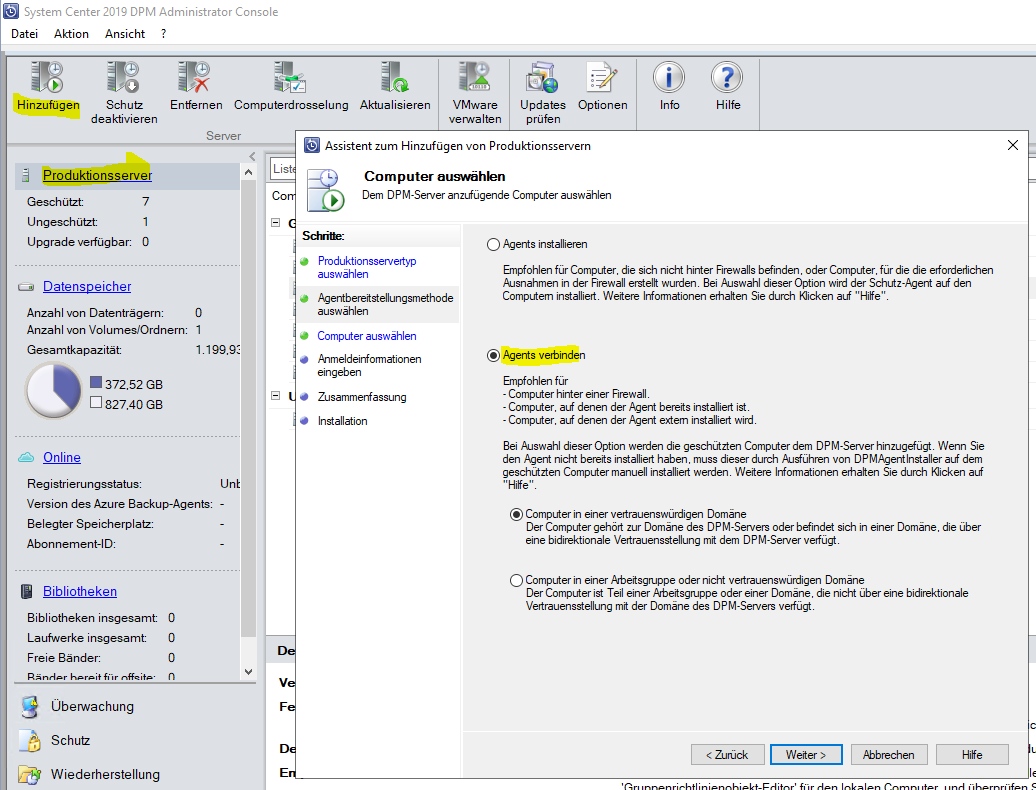1036x790 pixels.
Task: Click the used-space 372,52 GB color swatch
Action: pyautogui.click(x=95, y=383)
